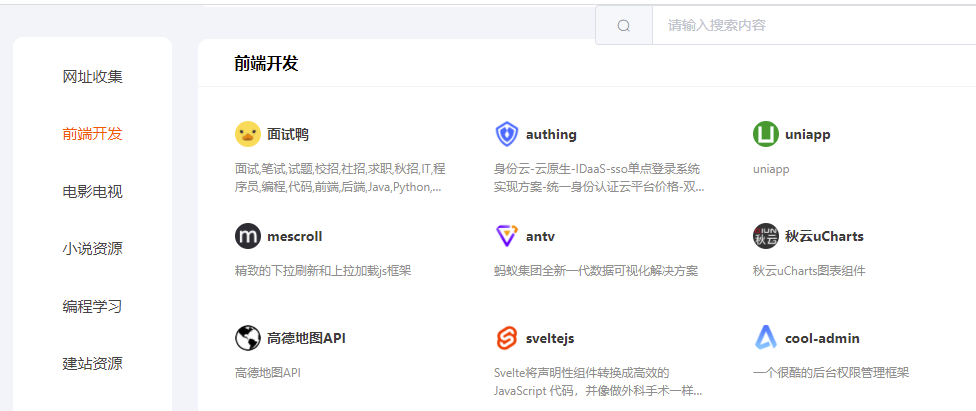
Task: Click 精致的下拉刷新和上拉加载js框架 description
Action: coord(323,271)
